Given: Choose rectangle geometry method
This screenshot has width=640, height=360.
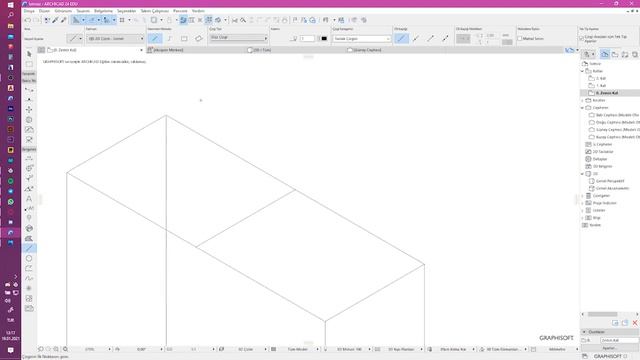Looking at the screenshot, I should pyautogui.click(x=184, y=38).
